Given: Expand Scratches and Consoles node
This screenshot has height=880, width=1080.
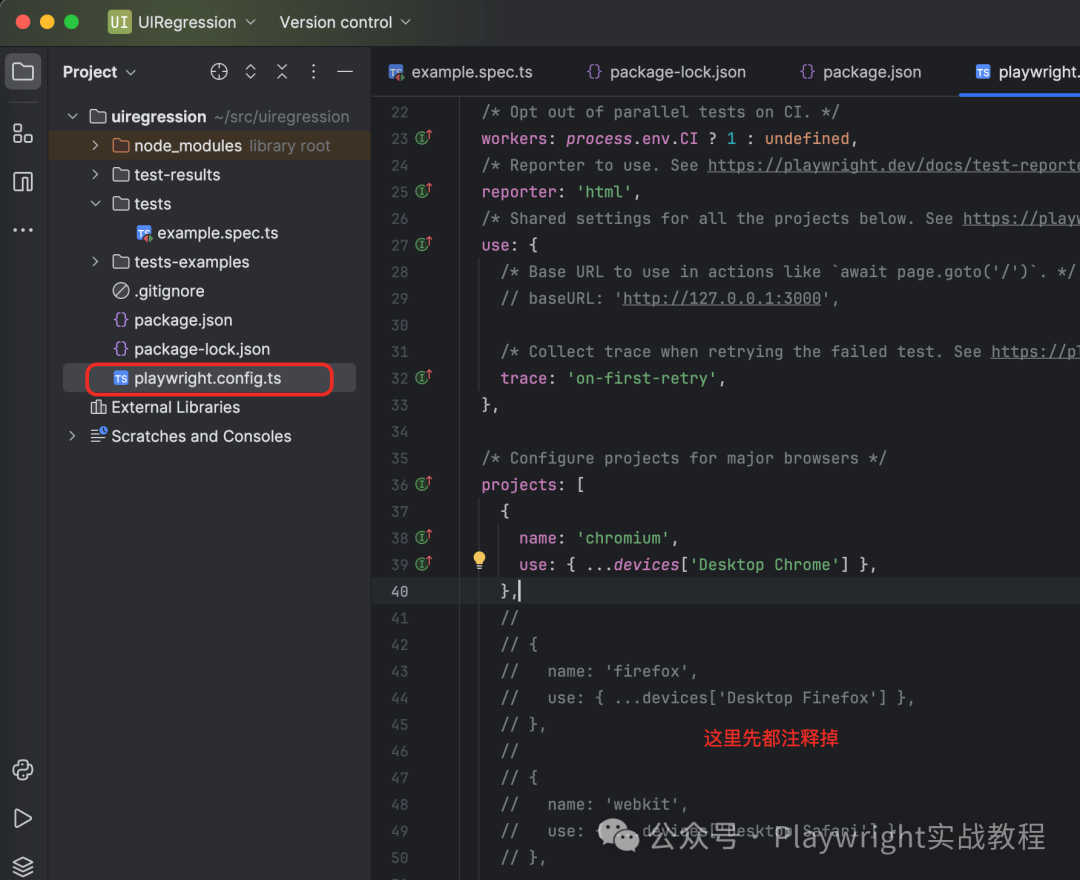Looking at the screenshot, I should point(72,436).
